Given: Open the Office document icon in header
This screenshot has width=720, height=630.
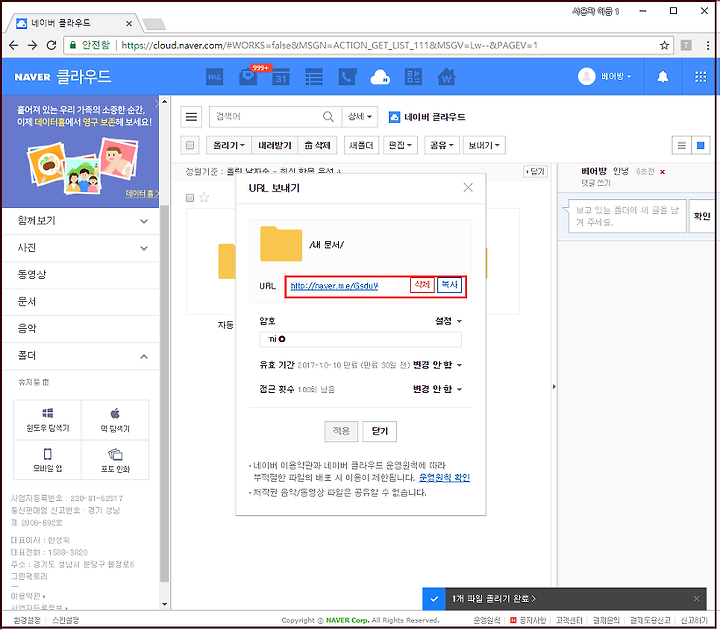Looking at the screenshot, I should (x=413, y=76).
